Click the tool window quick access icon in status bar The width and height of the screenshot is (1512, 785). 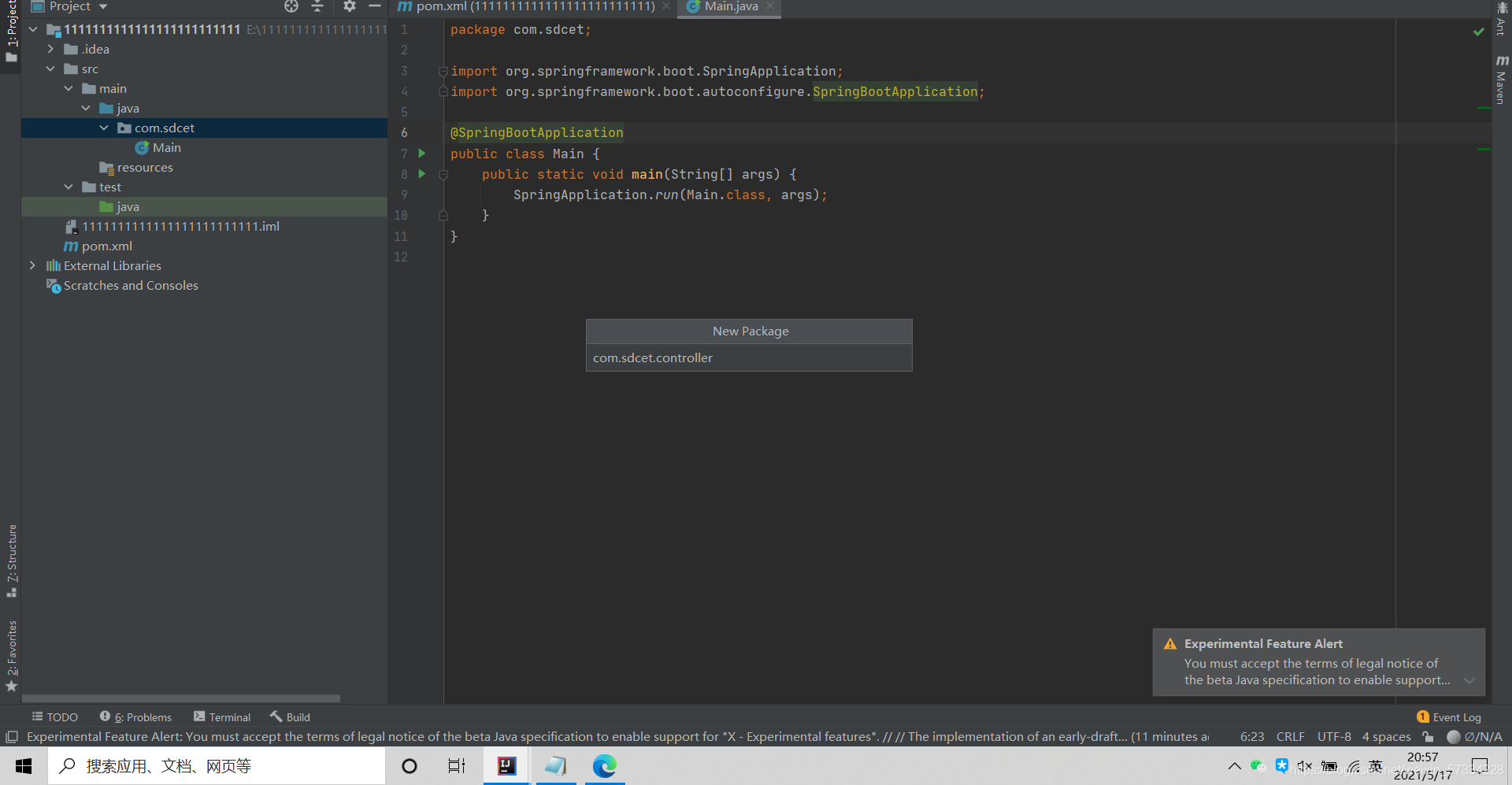(12, 737)
